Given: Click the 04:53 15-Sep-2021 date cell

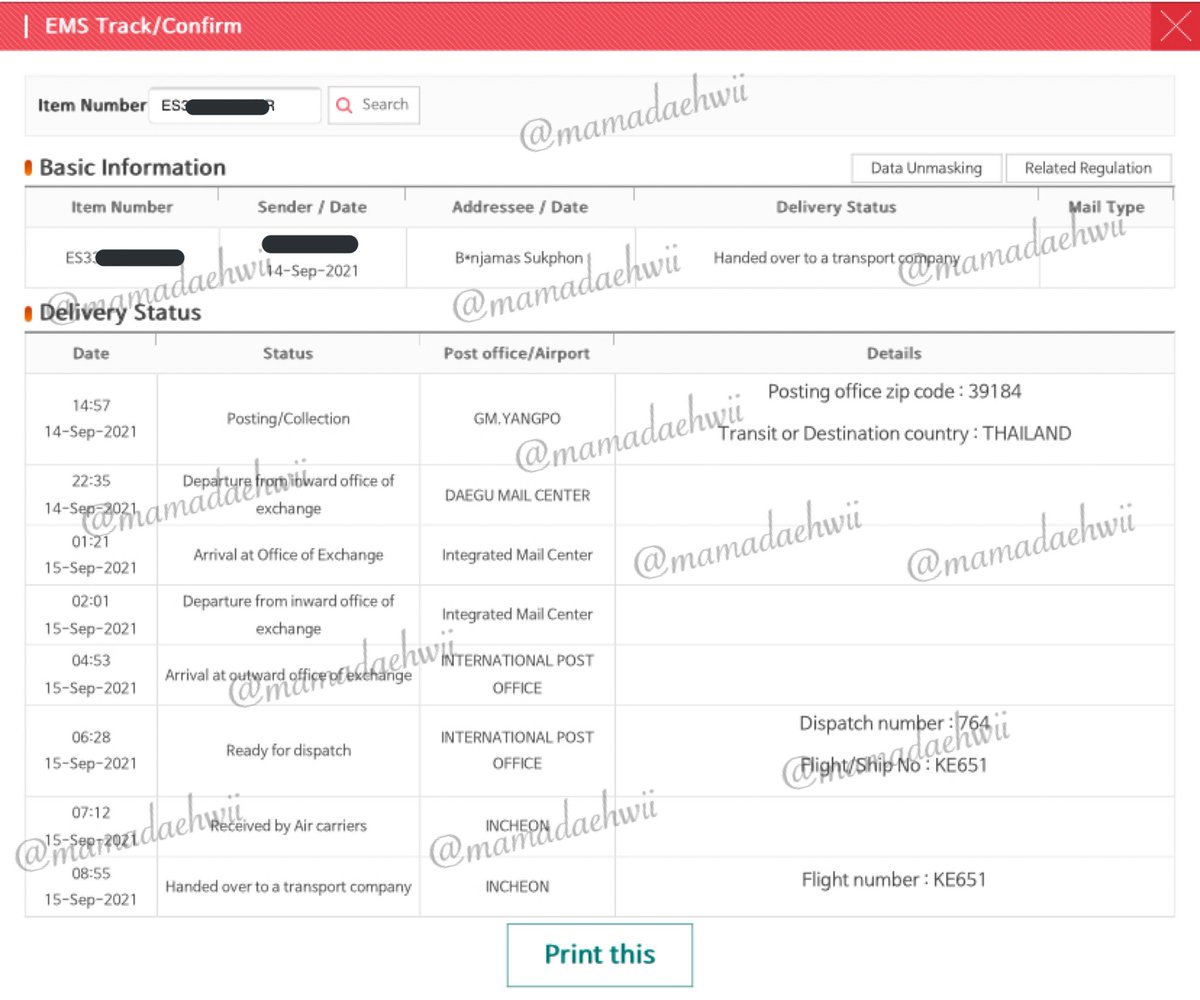Looking at the screenshot, I should tap(91, 675).
